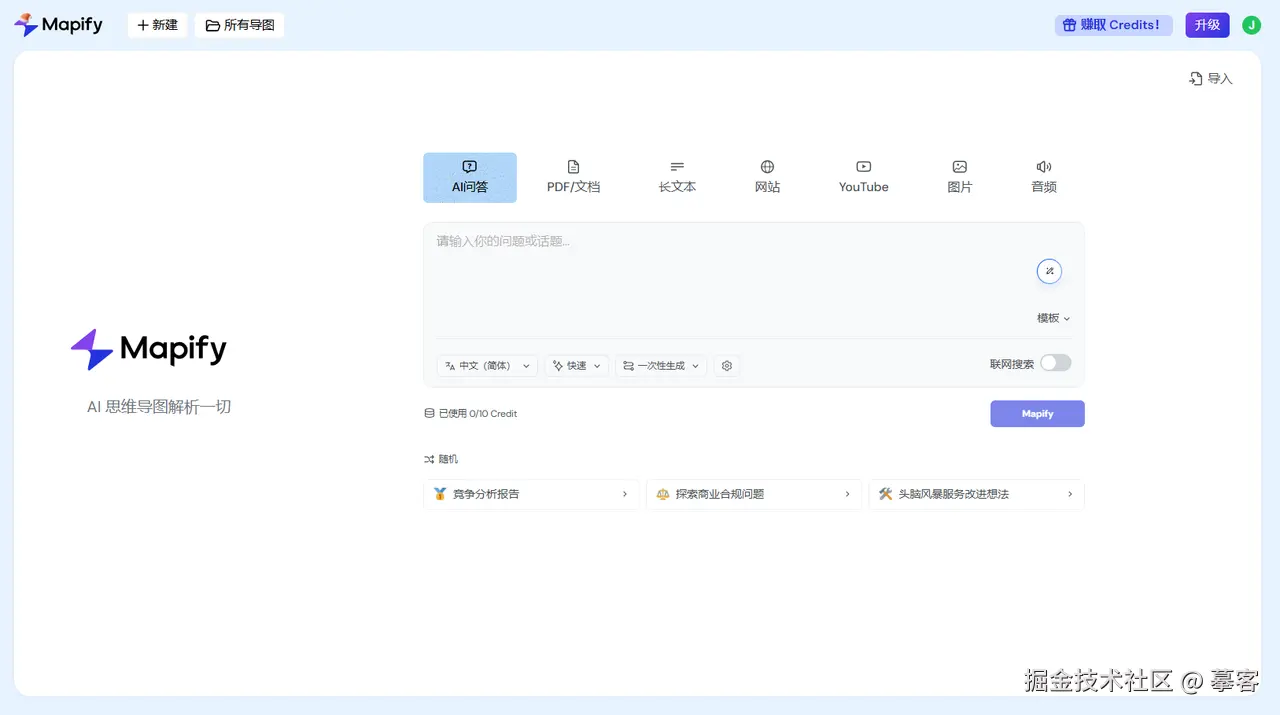1280x715 pixels.
Task: Choose the 探索商业合规问题 suggestion
Action: [x=754, y=494]
